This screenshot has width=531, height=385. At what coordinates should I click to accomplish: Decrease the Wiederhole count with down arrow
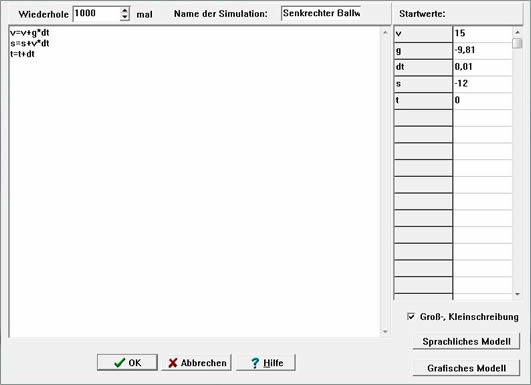click(125, 17)
